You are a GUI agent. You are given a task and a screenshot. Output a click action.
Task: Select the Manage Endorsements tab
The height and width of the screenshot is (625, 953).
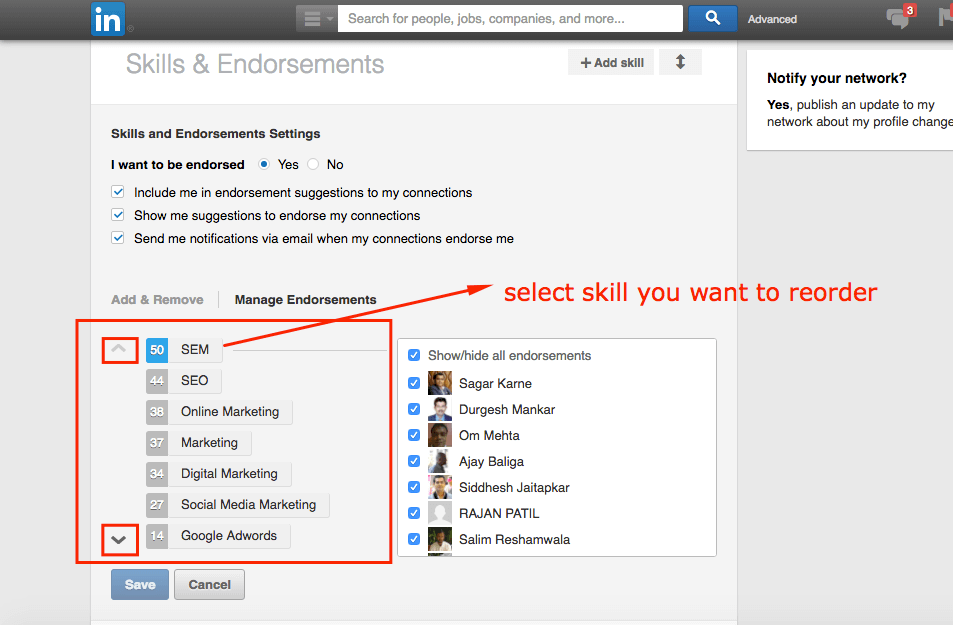[305, 300]
